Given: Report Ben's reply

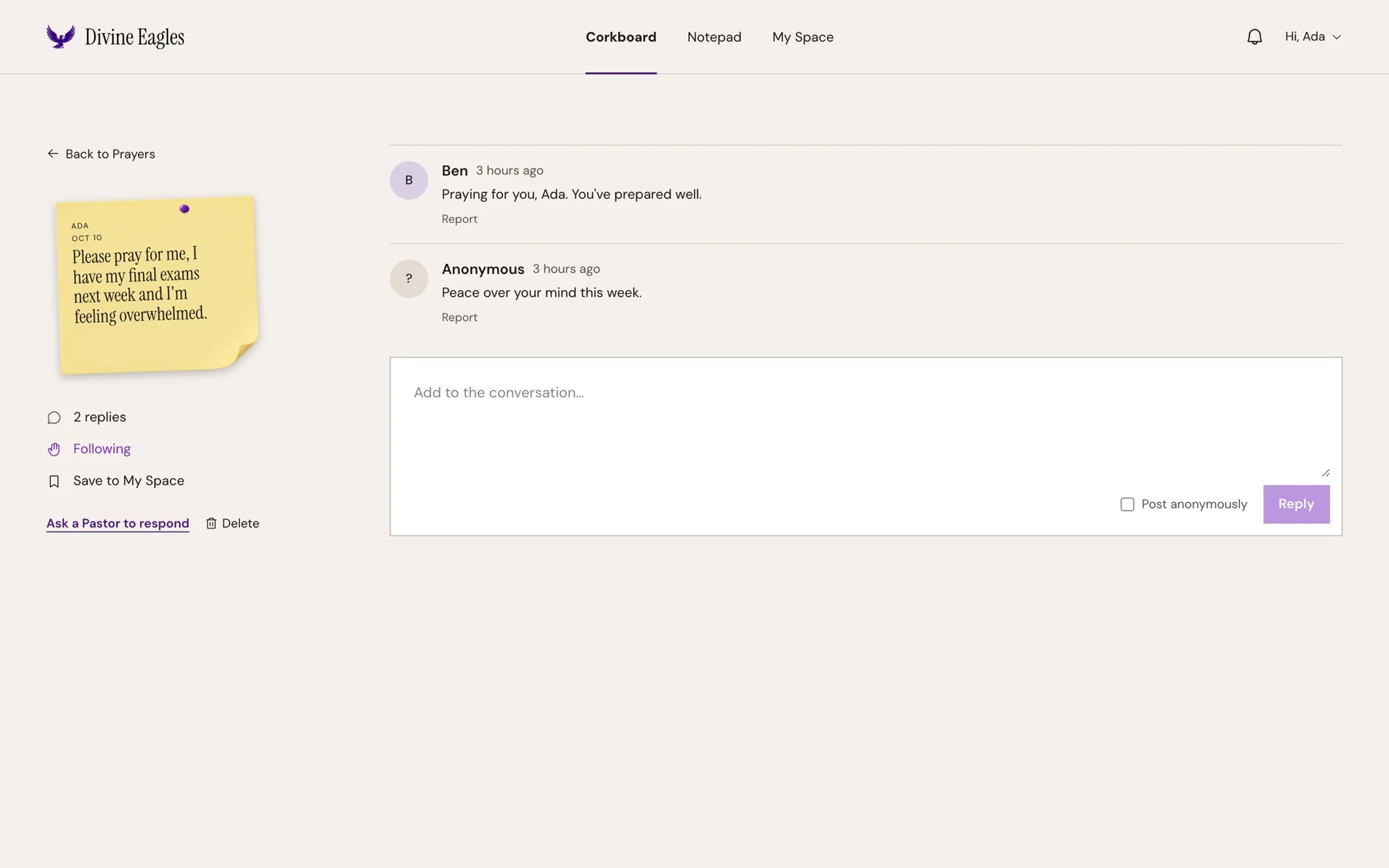Looking at the screenshot, I should pos(459,218).
